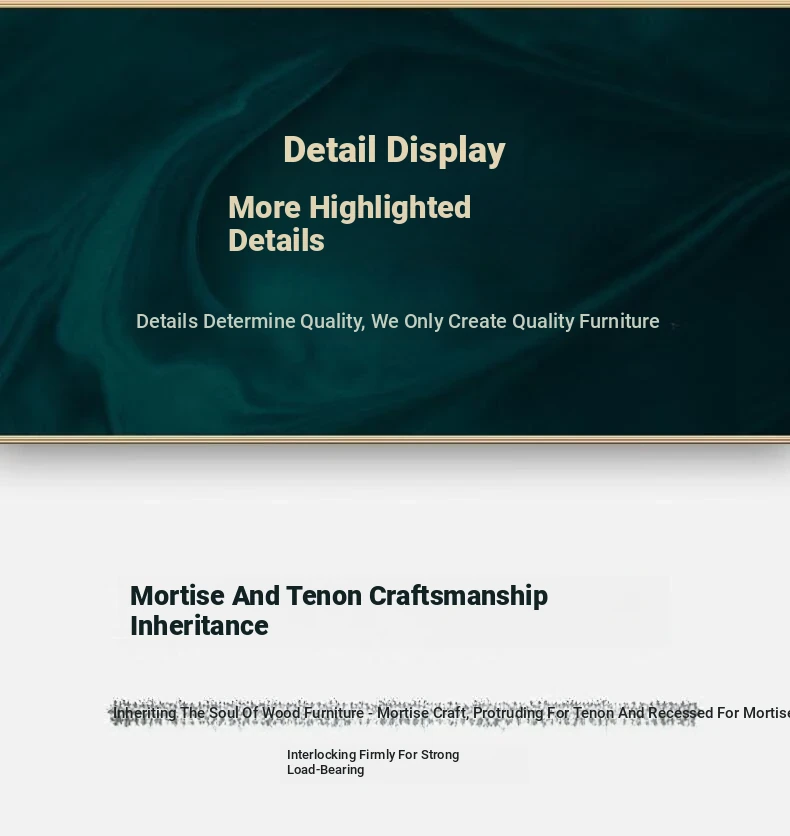Select the "Interlocking Firmly For Strong Load-Bearing" caption
790x836 pixels.
tap(372, 762)
